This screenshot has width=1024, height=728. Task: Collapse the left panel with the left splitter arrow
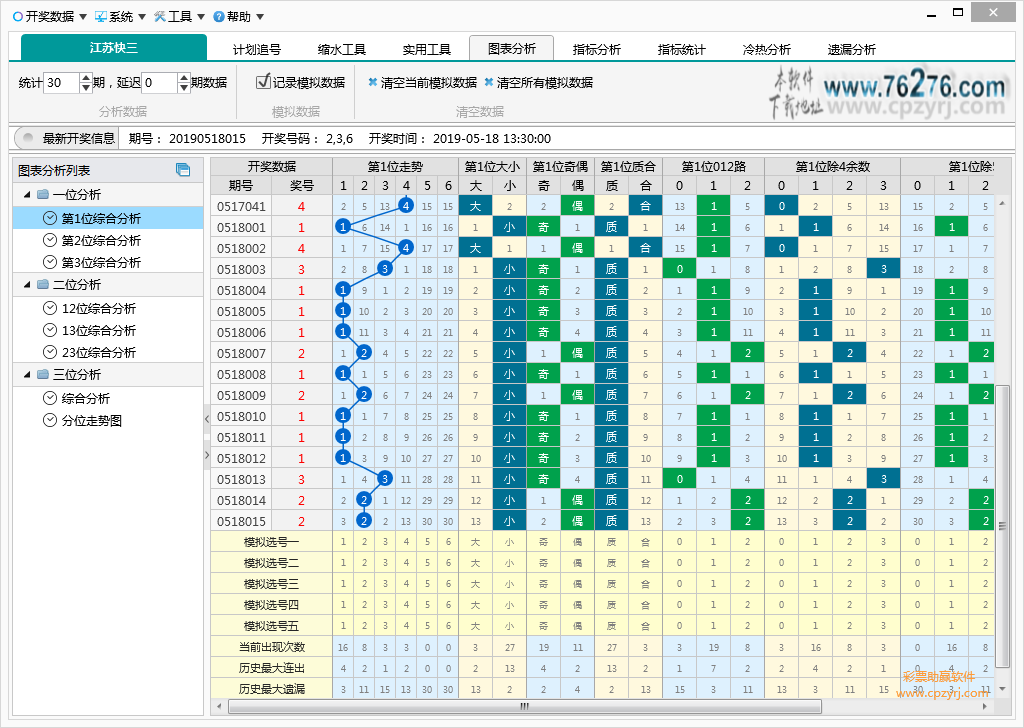[x=207, y=419]
